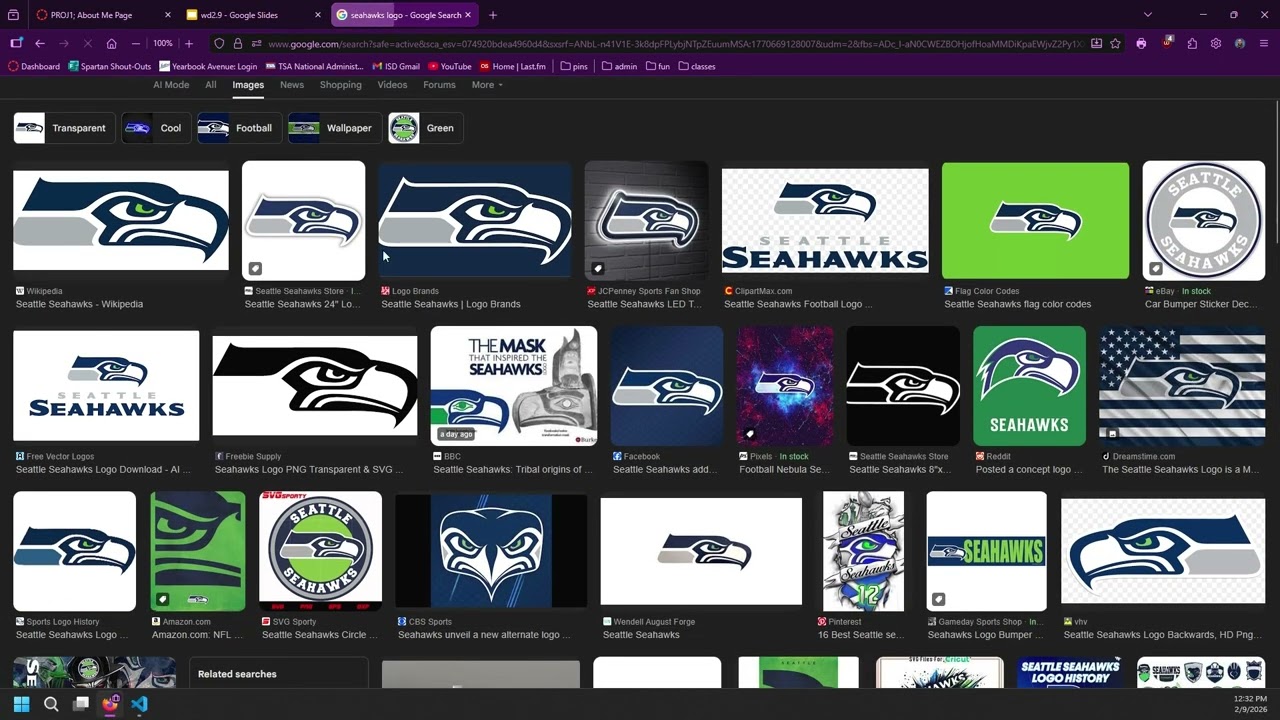Apply the Wallpaper filter chip
The width and height of the screenshot is (1280, 720).
[x=333, y=128]
